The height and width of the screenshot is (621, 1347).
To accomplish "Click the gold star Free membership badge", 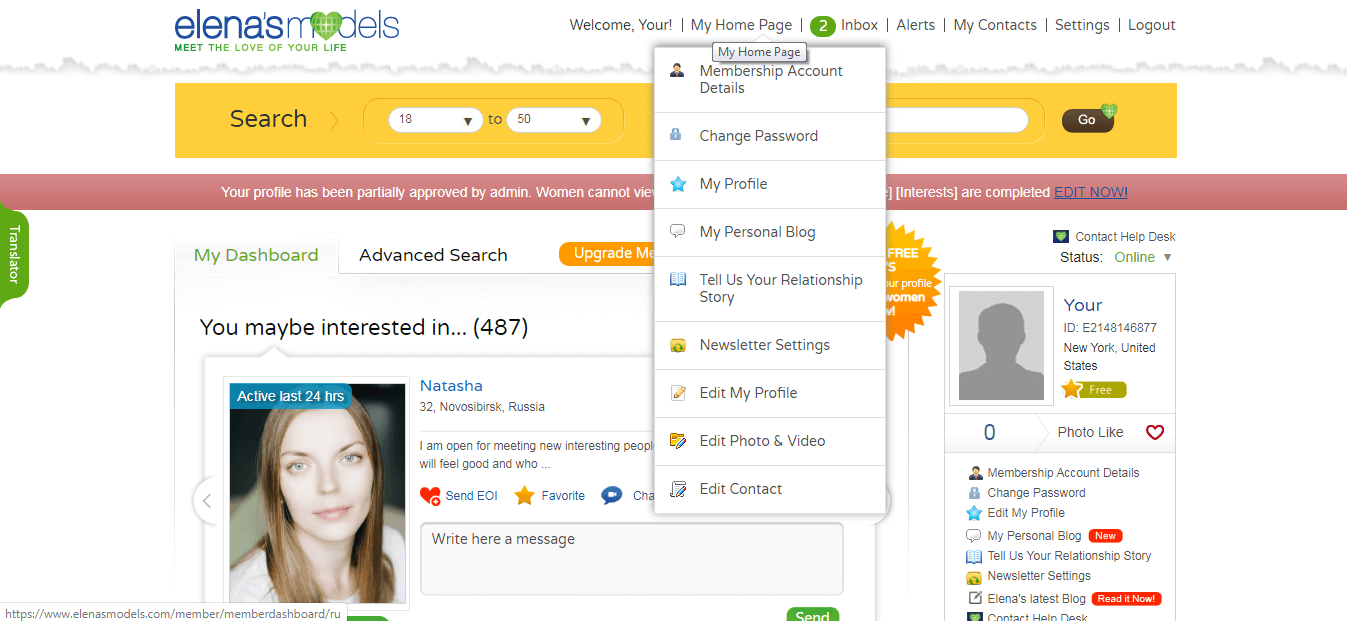I will pos(1094,389).
